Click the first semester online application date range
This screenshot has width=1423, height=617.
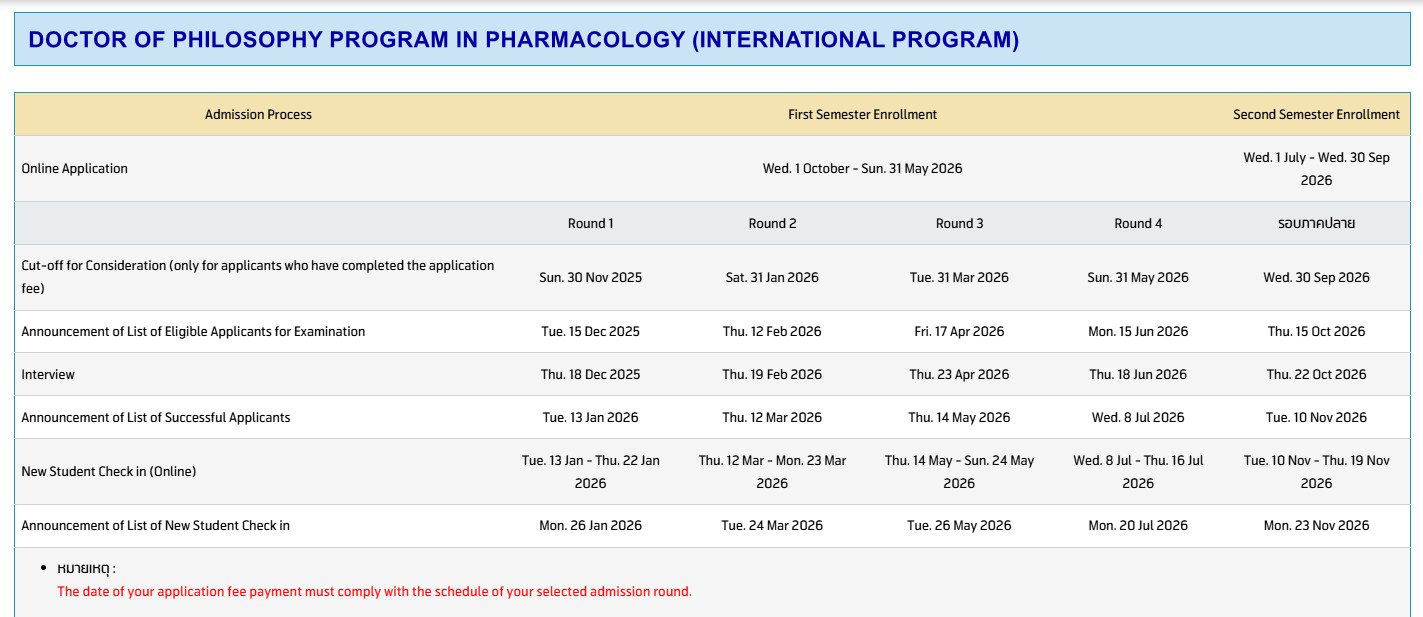pyautogui.click(x=862, y=169)
